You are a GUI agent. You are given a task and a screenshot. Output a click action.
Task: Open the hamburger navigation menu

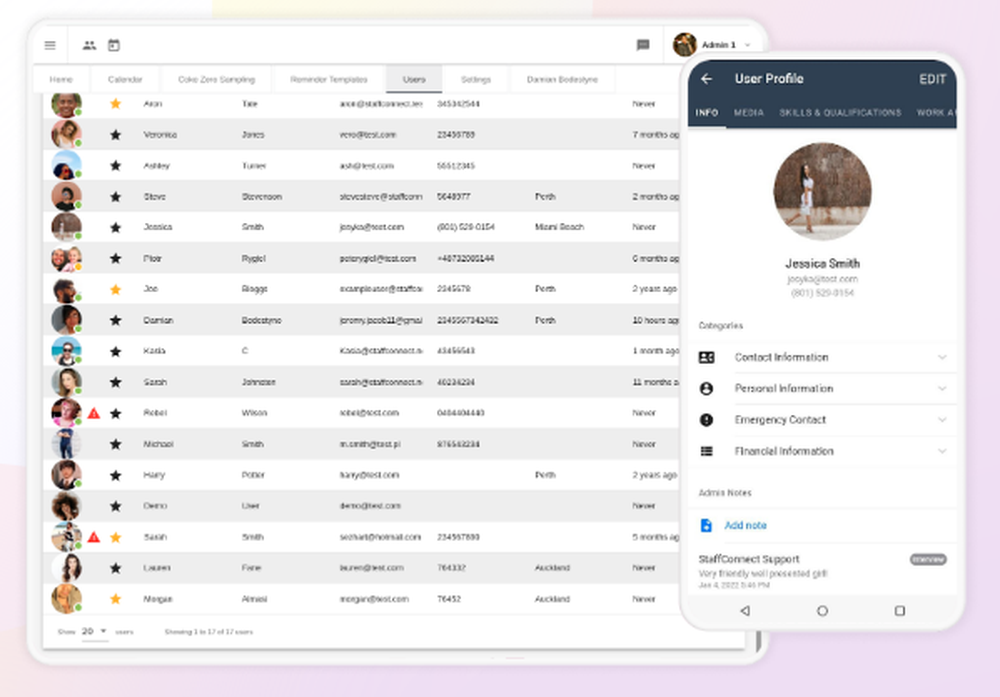click(x=49, y=44)
